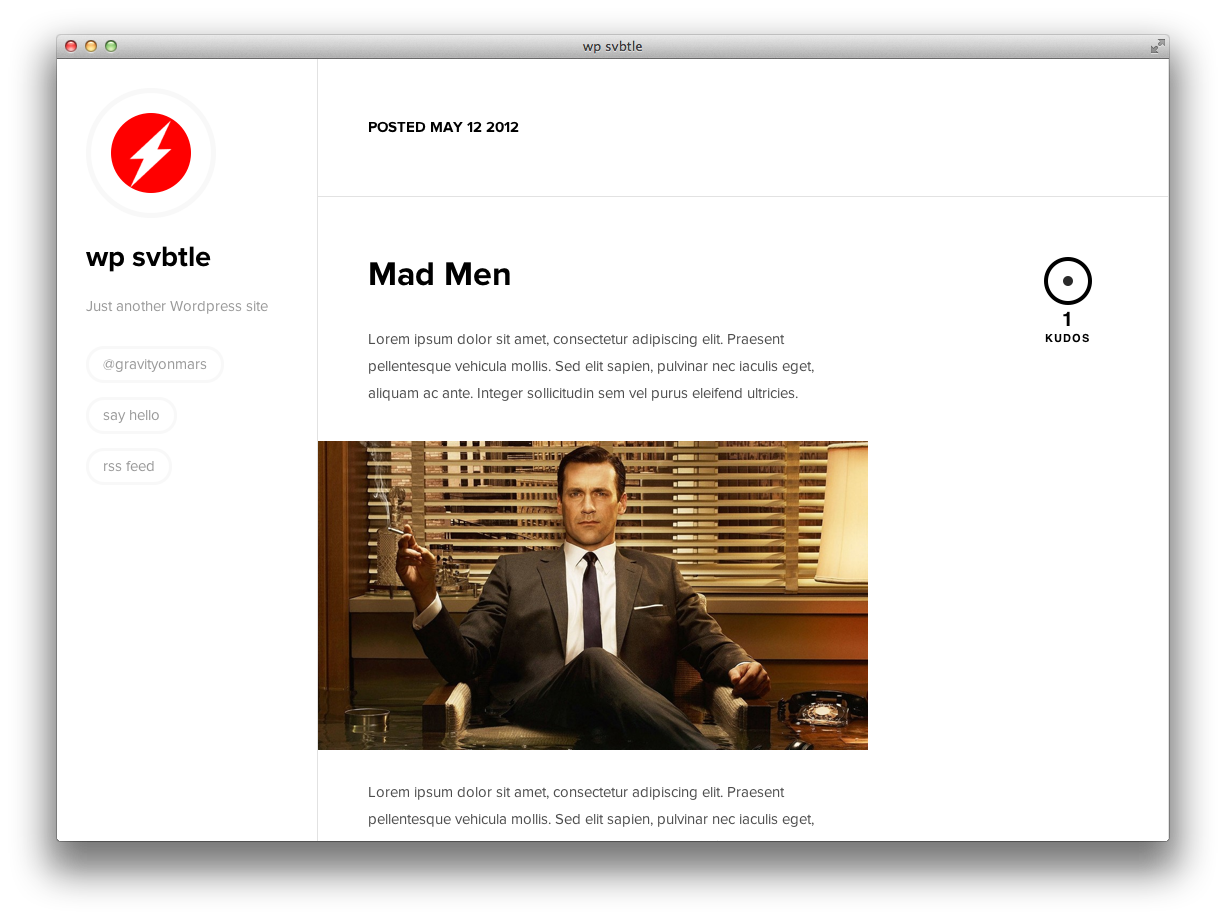Click the Mad Men post image
The width and height of the screenshot is (1226, 920).
click(x=593, y=595)
